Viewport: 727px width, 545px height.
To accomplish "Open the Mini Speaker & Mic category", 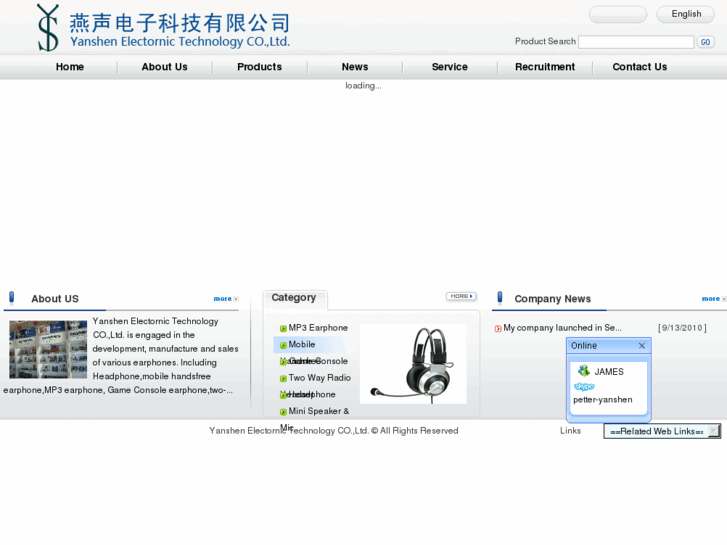I will [319, 411].
